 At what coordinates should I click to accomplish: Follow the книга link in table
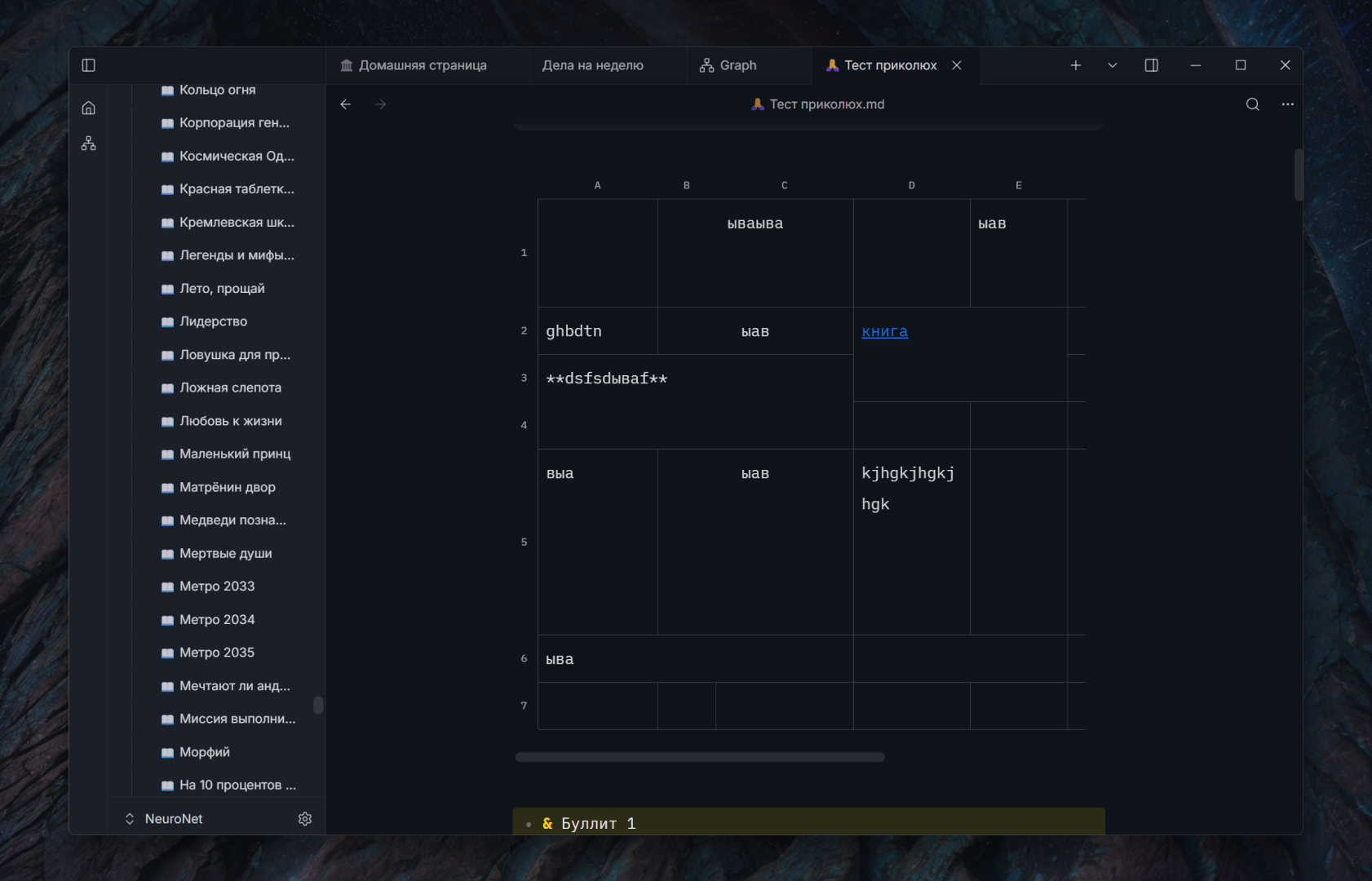click(885, 331)
